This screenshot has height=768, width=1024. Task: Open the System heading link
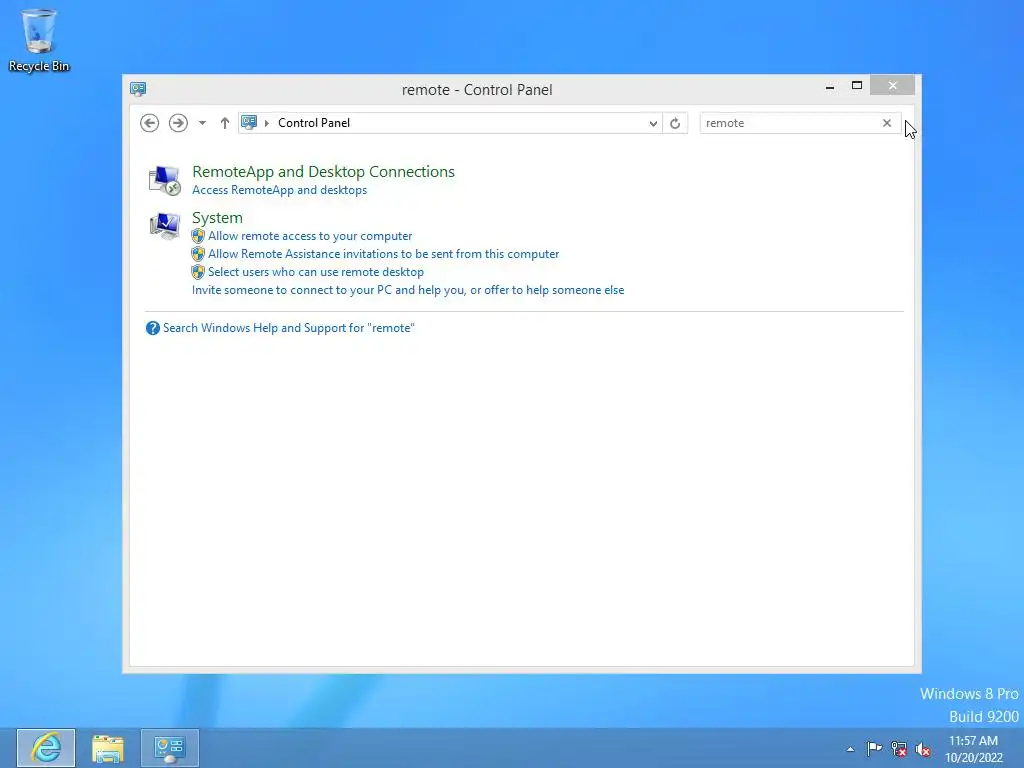[x=217, y=217]
